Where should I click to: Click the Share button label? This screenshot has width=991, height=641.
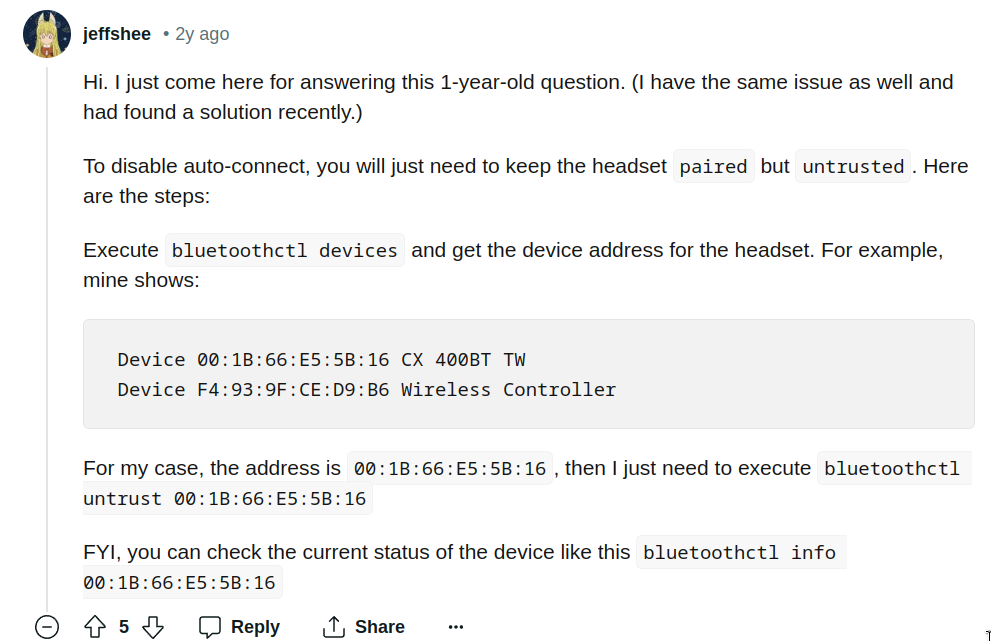(x=380, y=627)
